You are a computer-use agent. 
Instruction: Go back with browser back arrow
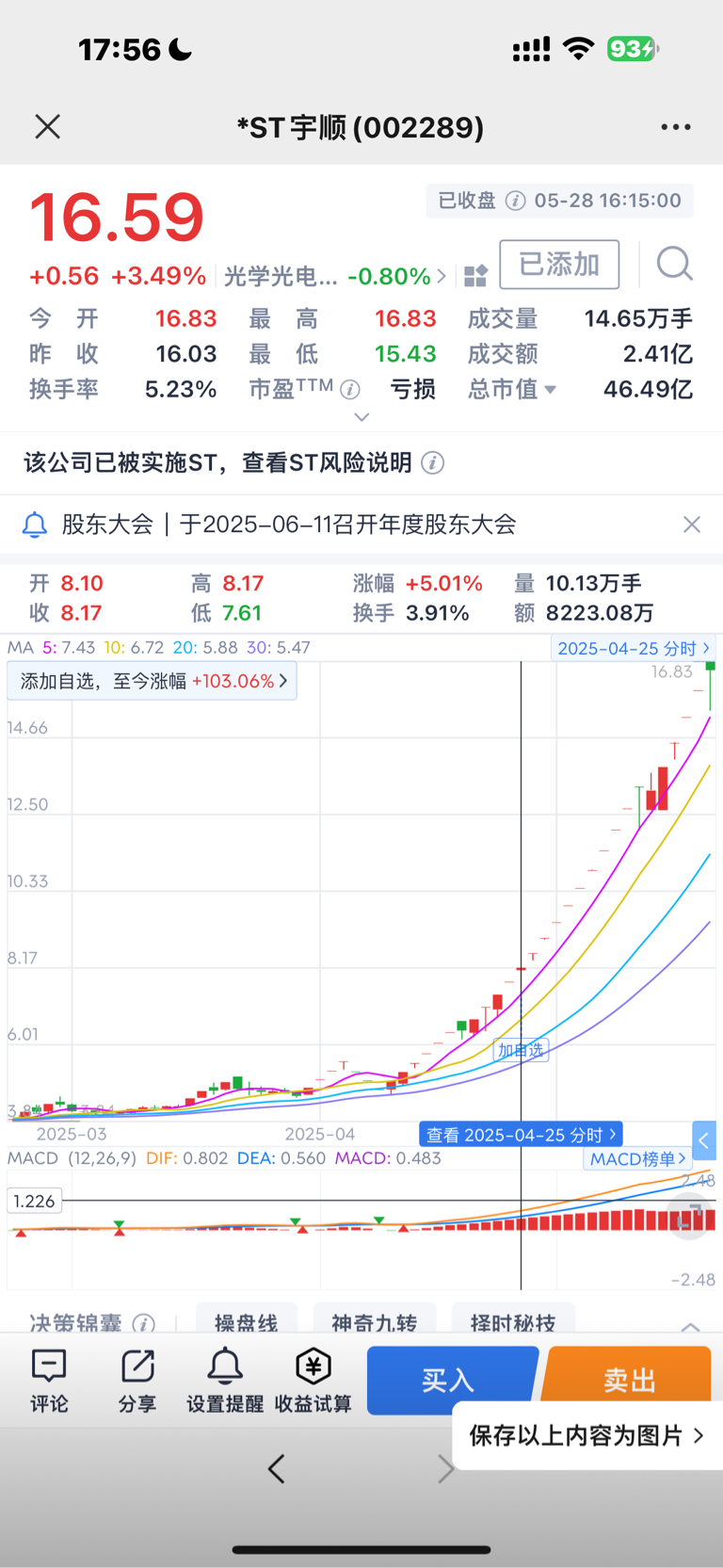[276, 1468]
